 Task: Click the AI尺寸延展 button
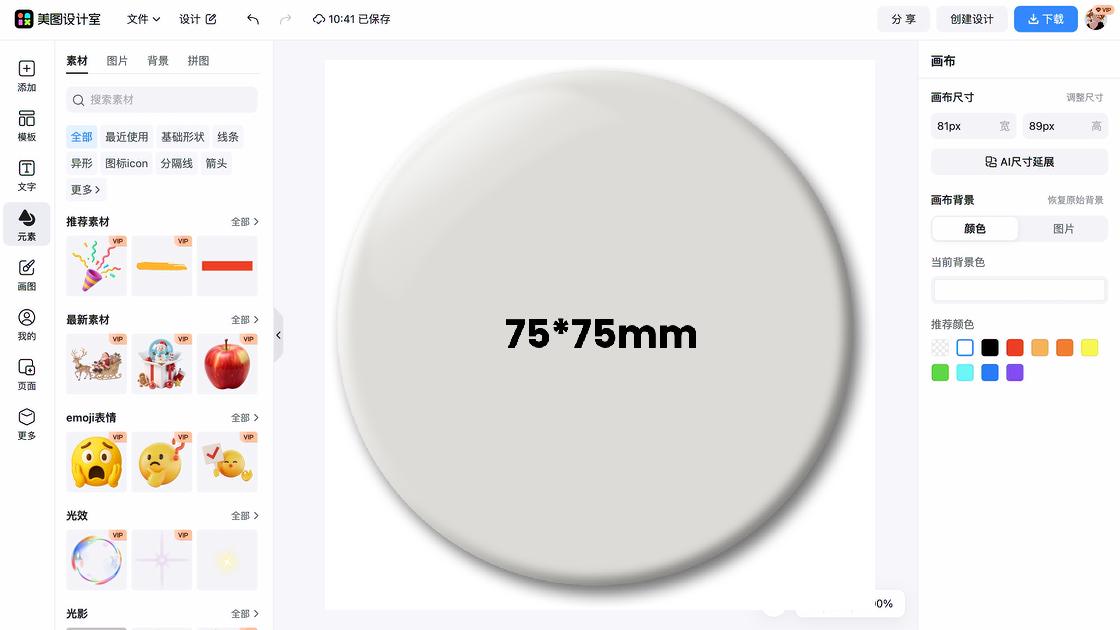click(1019, 162)
